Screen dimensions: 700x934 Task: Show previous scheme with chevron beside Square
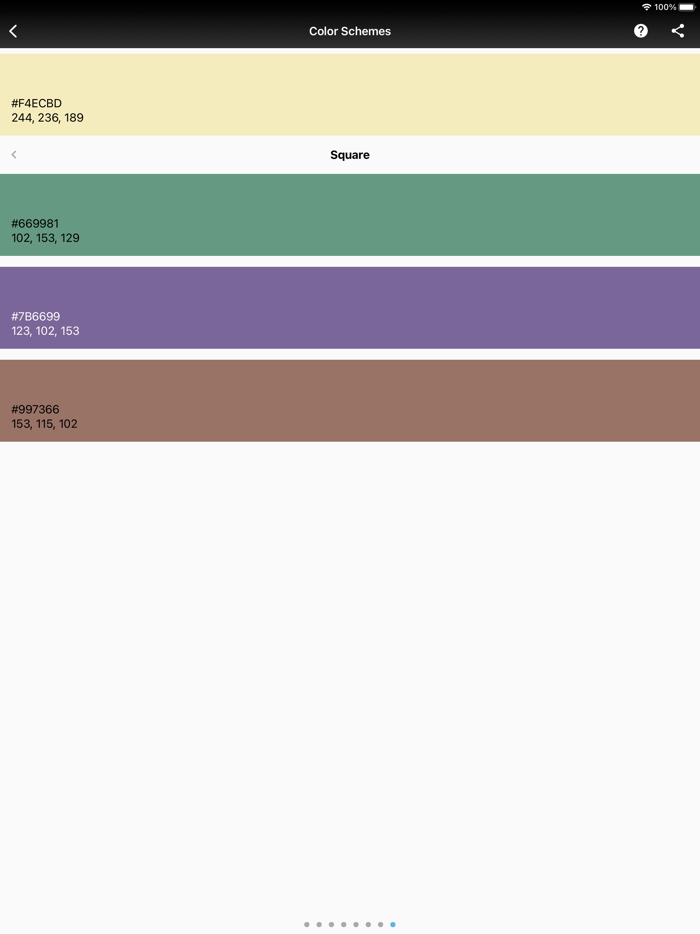coord(14,155)
